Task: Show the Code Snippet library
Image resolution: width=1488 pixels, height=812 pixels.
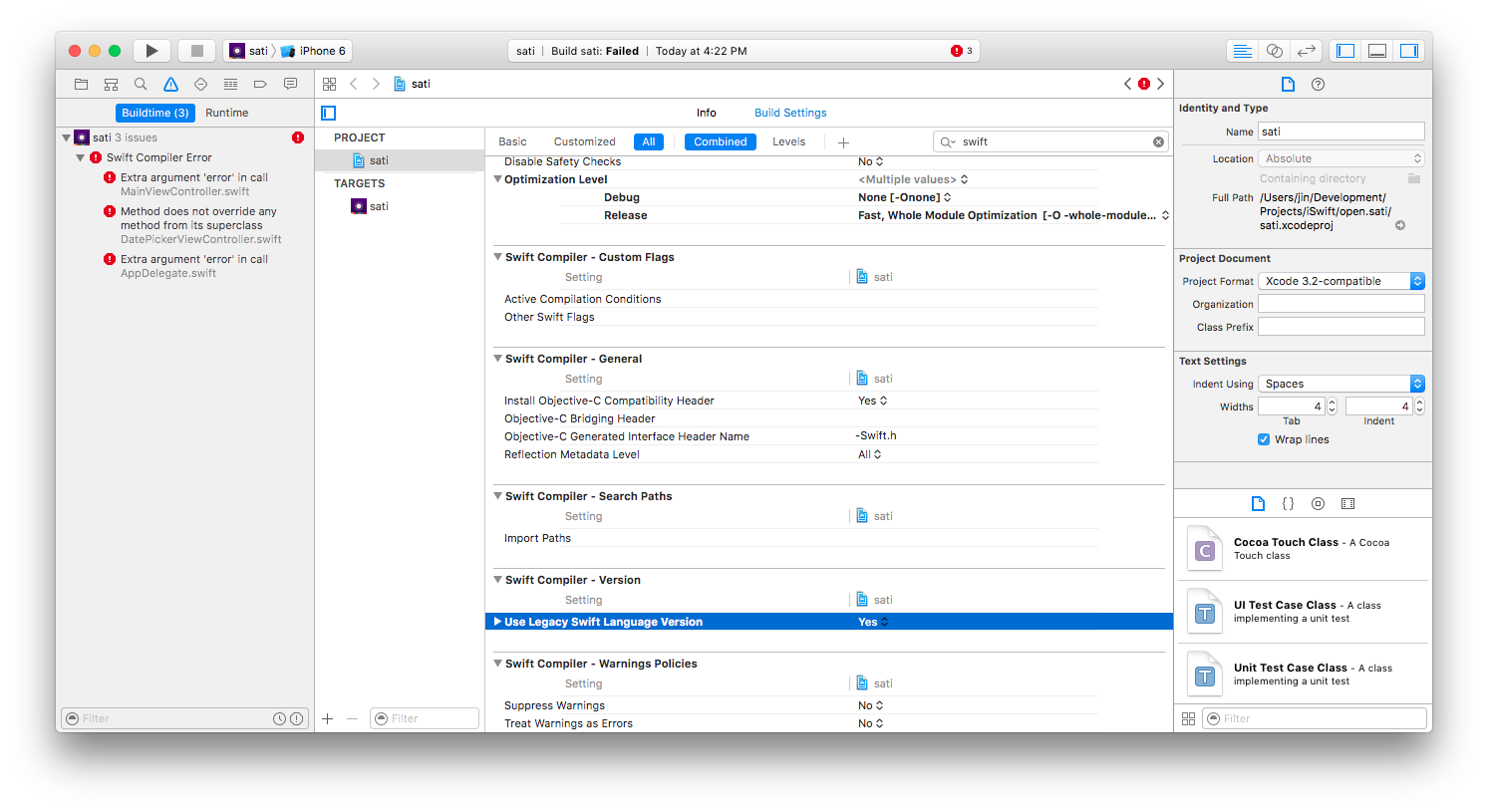Action: pyautogui.click(x=1288, y=503)
